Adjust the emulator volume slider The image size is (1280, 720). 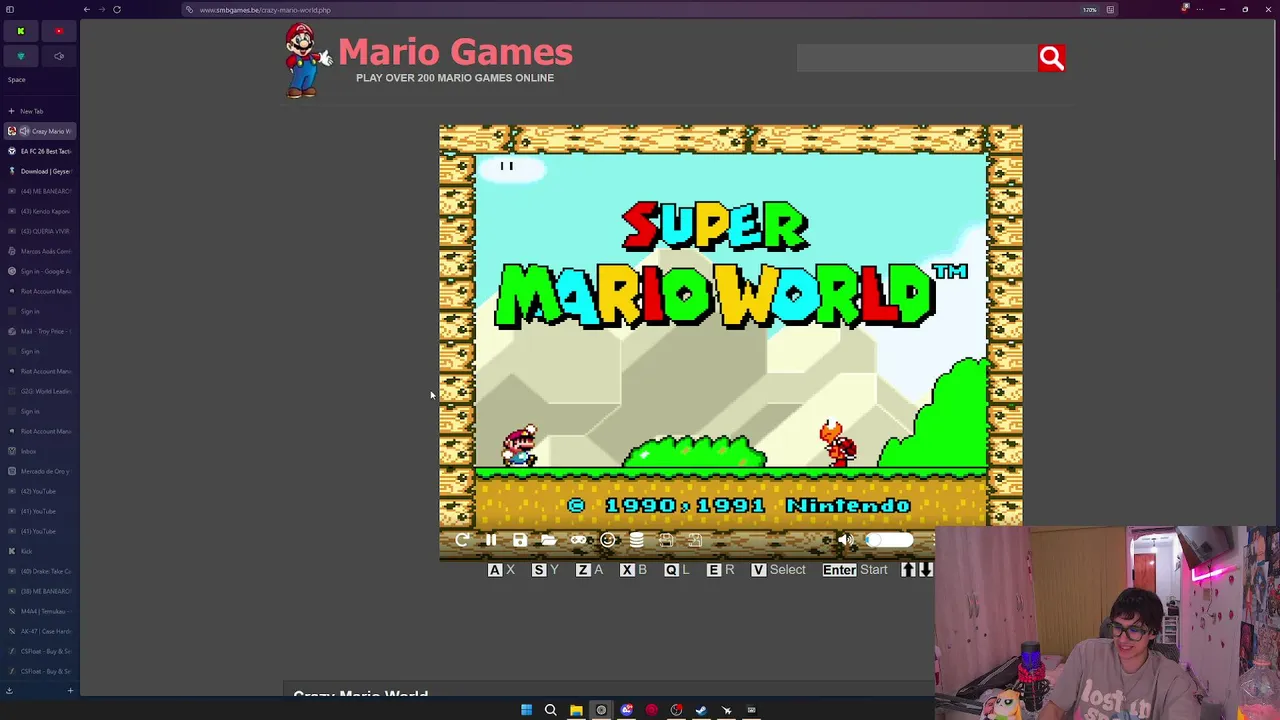(889, 540)
